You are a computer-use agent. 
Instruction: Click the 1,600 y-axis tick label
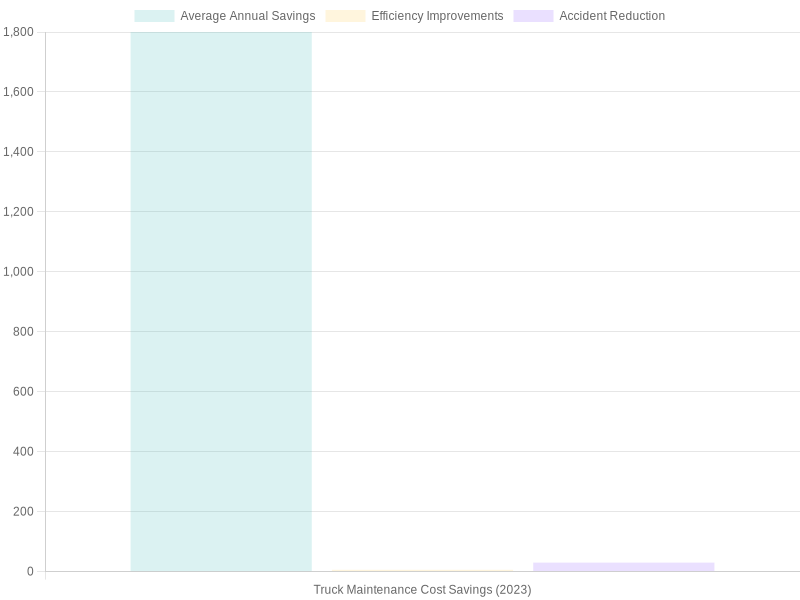click(x=18, y=92)
